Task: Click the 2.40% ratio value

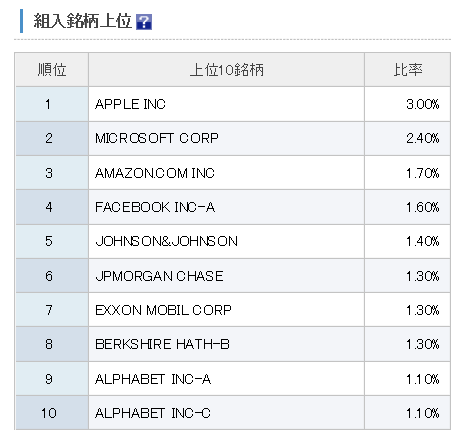Action: (x=422, y=138)
